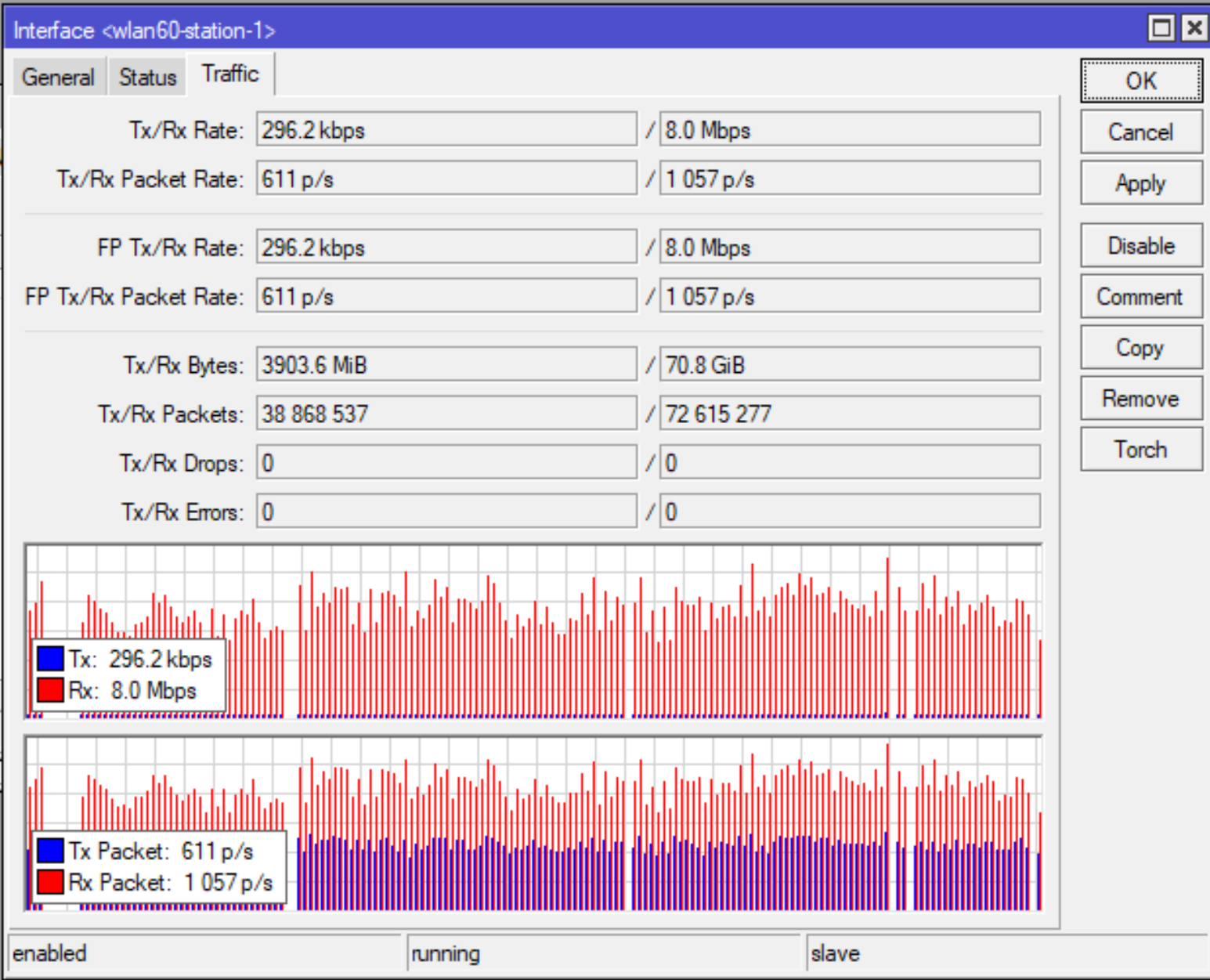Screen dimensions: 1210x980
Task: Click the Rx rate field showing 8.0 Mbps
Action: coord(850,129)
